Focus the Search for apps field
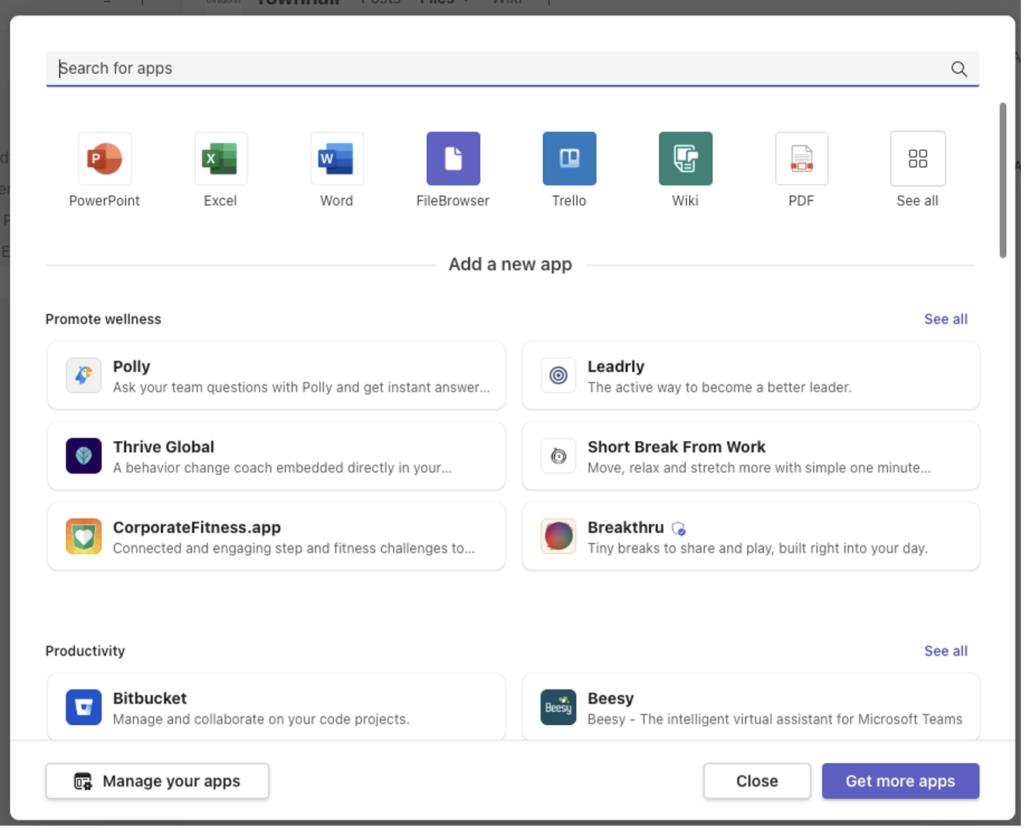Image resolution: width=1024 pixels, height=828 pixels. coord(512,69)
